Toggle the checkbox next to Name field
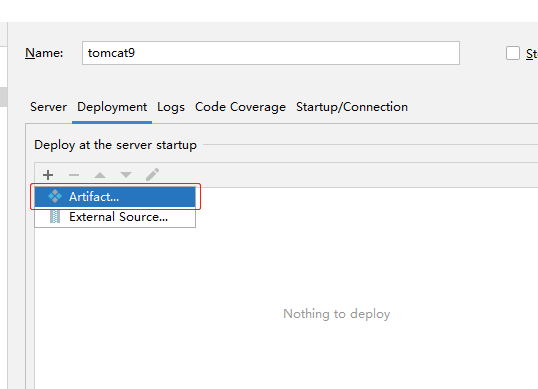Image resolution: width=538 pixels, height=389 pixels. 513,53
